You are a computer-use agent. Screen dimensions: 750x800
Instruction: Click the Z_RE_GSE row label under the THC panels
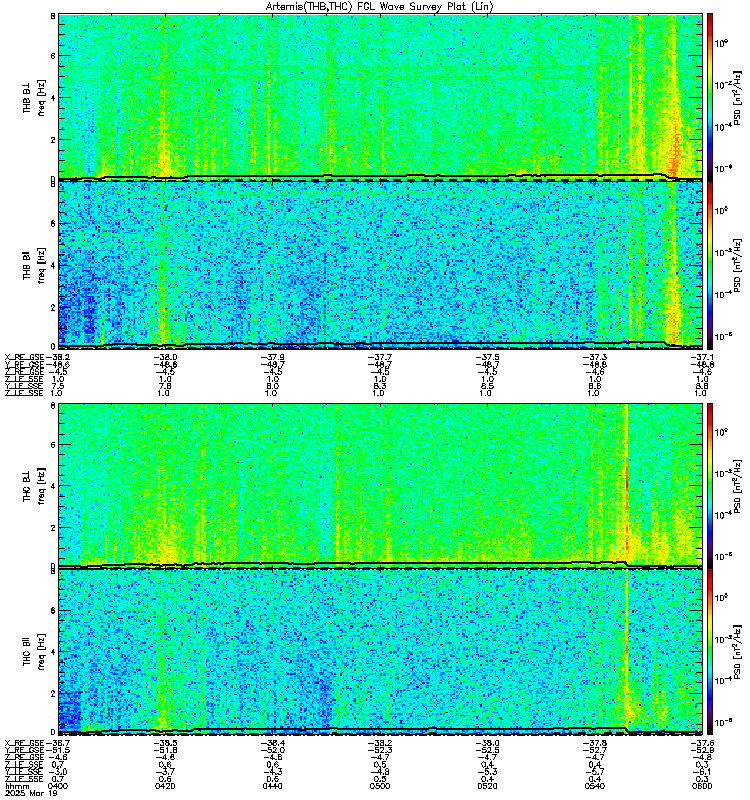click(x=24, y=758)
